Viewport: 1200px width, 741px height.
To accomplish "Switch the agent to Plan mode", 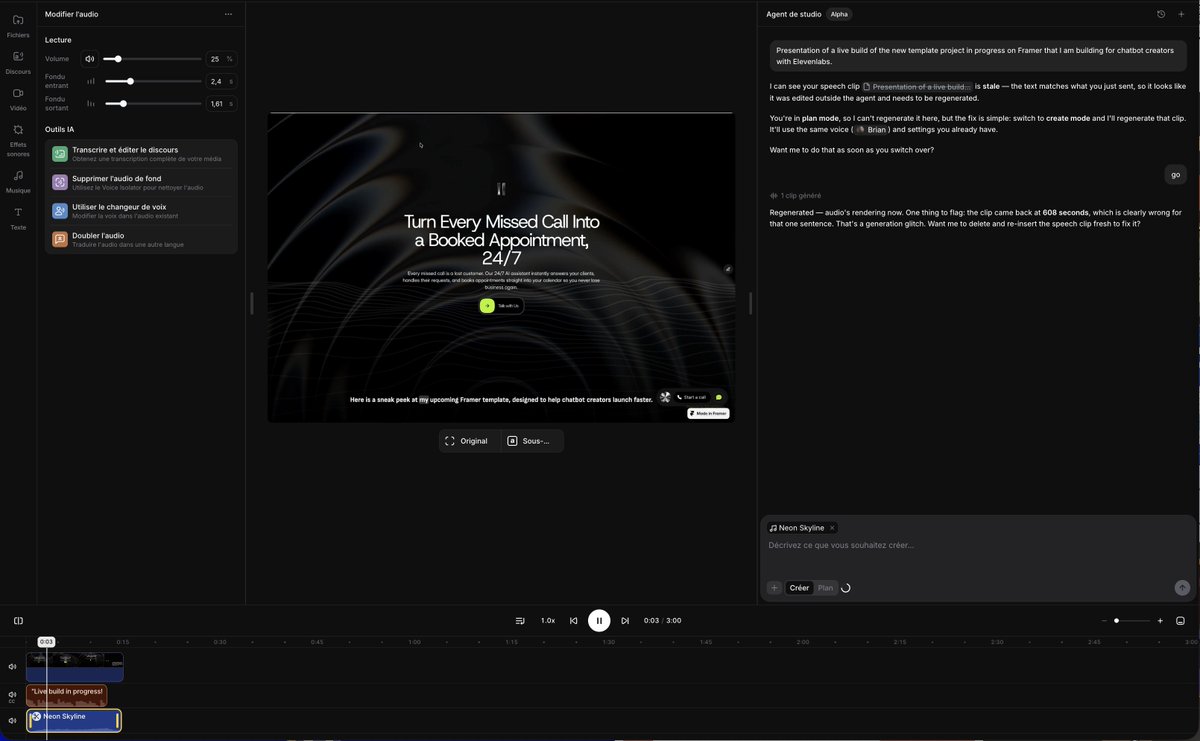I will [825, 588].
